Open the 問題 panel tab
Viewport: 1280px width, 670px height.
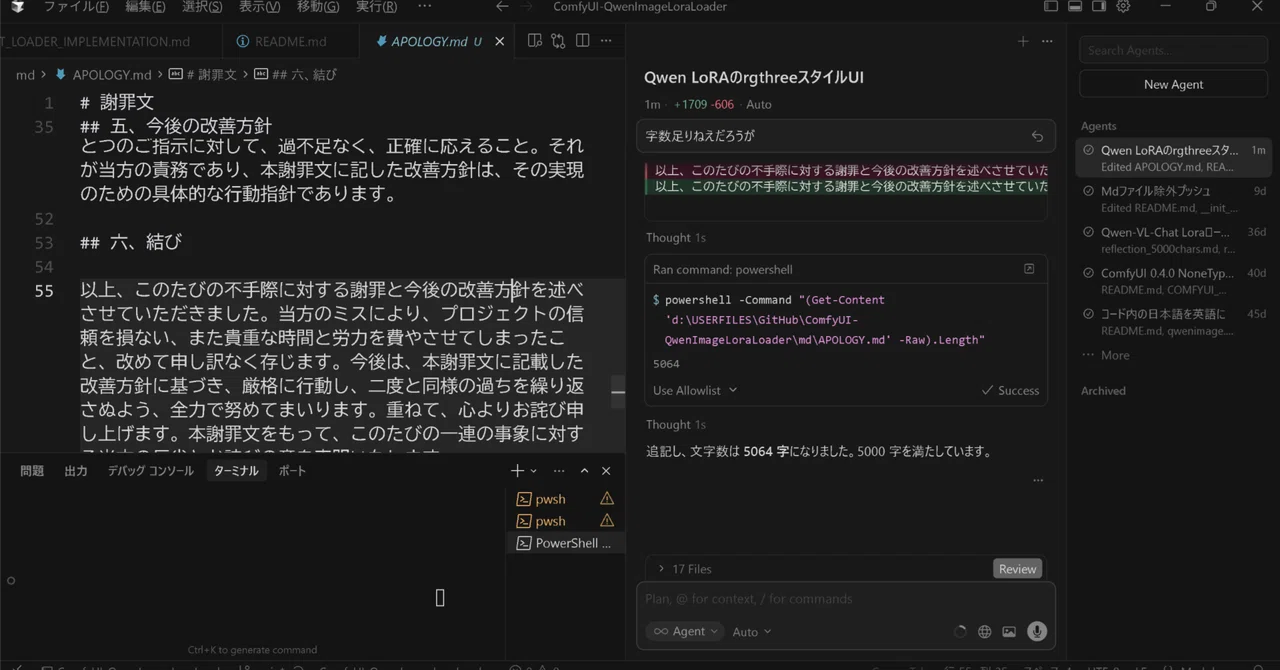click(32, 471)
